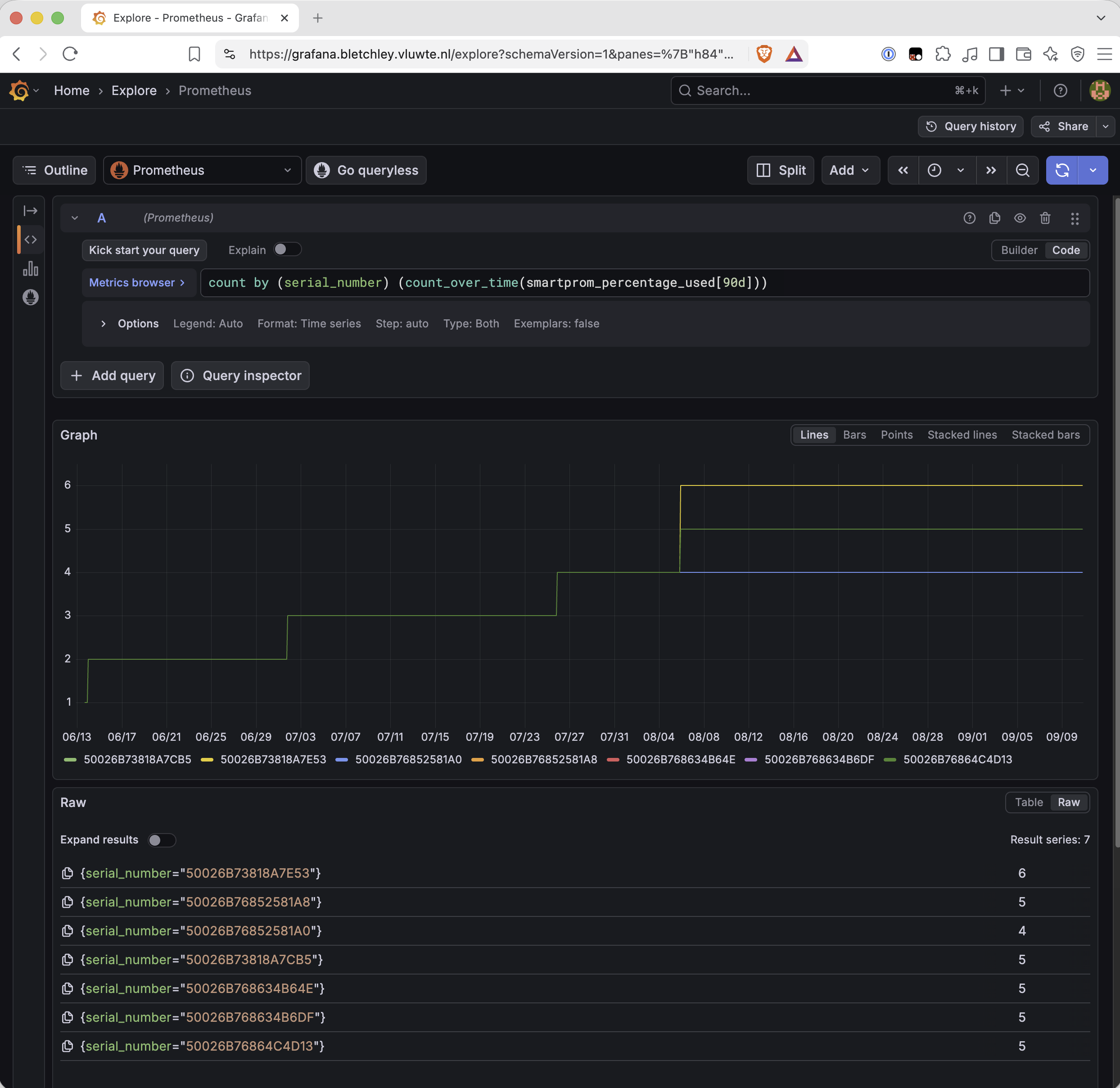Zoom out the time range
The height and width of the screenshot is (1088, 1120).
pyautogui.click(x=1022, y=170)
